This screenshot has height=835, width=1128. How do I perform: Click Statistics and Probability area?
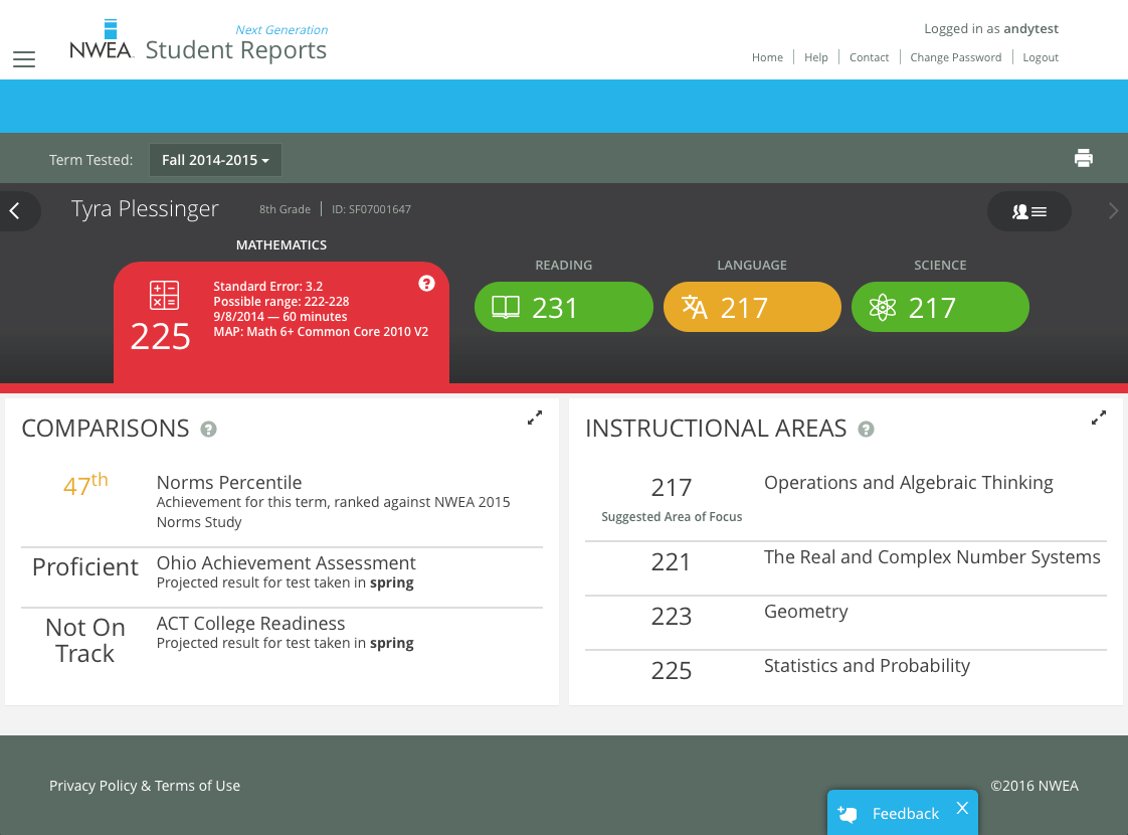tap(866, 665)
